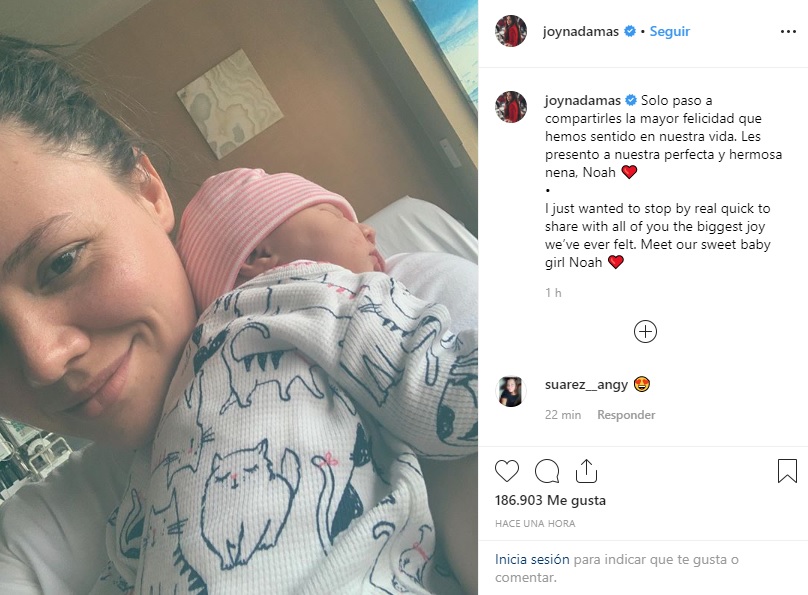The image size is (808, 595).
Task: Click the Inicia sesión link
Action: click(x=532, y=559)
